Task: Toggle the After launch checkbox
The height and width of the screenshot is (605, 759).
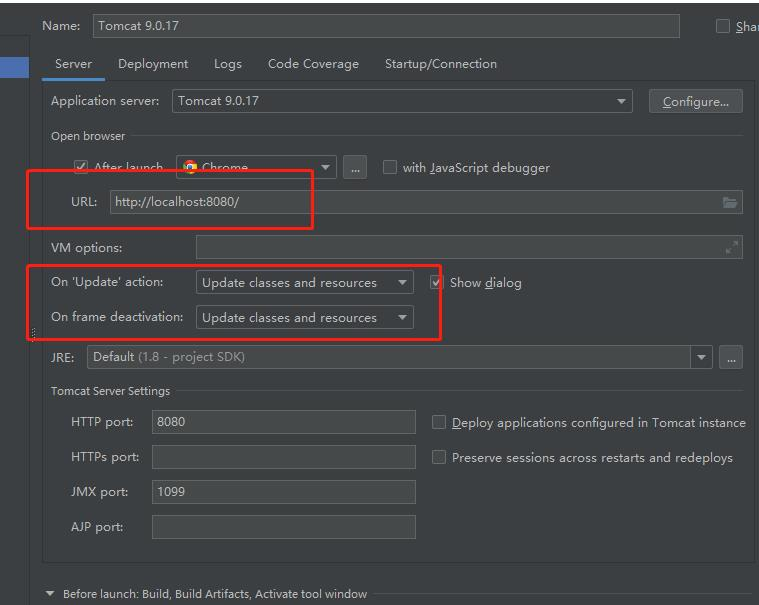Action: pyautogui.click(x=80, y=167)
